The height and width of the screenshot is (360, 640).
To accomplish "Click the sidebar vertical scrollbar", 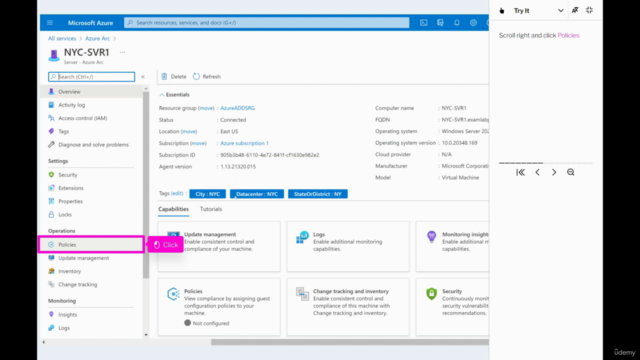I will (x=146, y=185).
